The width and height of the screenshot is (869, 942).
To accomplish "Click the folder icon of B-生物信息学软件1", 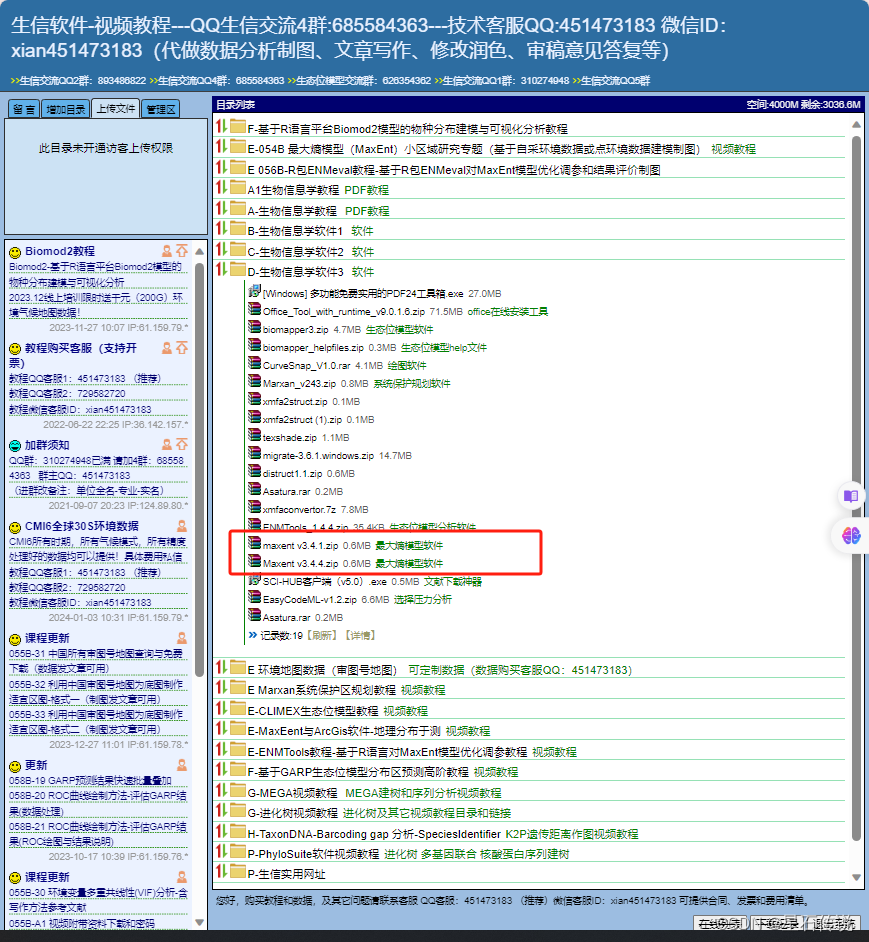I will tap(239, 229).
